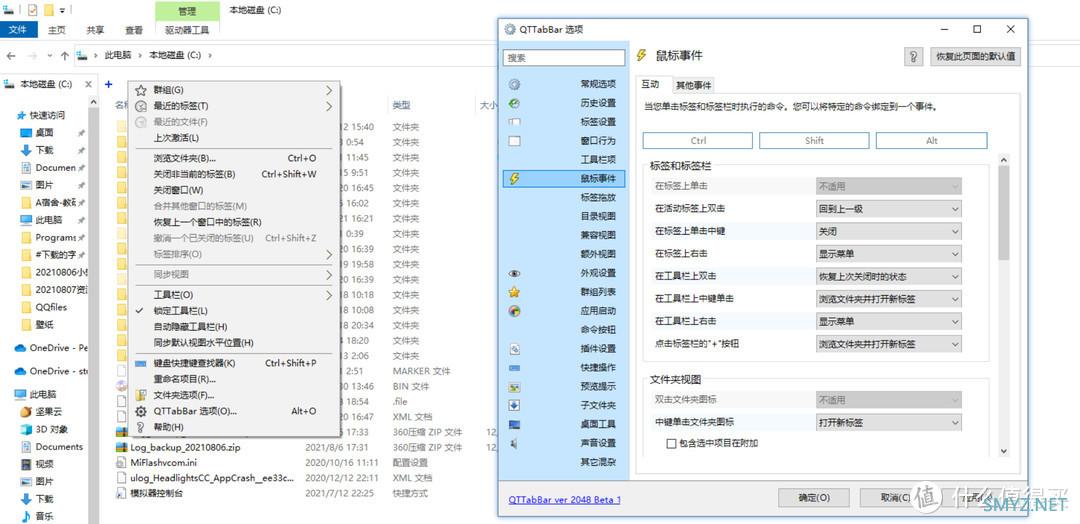Select the Log_backup_20210806.zip file
Viewport: 1080px width, 524px height.
[x=185, y=448]
